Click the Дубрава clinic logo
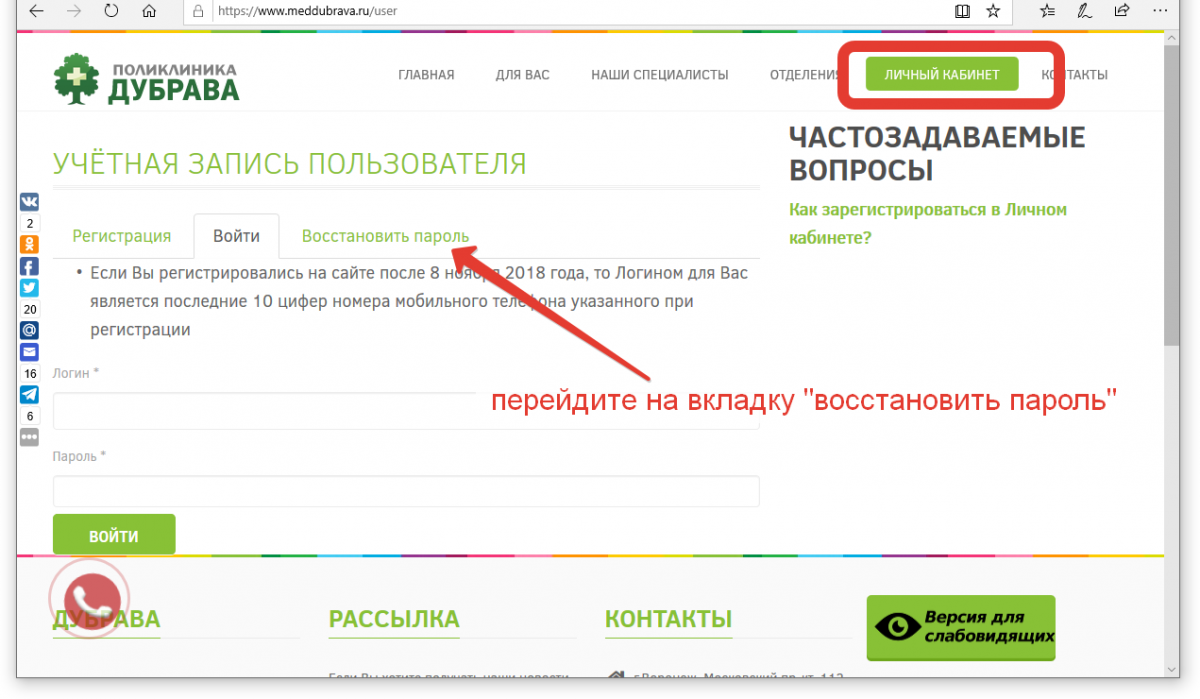The width and height of the screenshot is (1200, 699). point(147,80)
